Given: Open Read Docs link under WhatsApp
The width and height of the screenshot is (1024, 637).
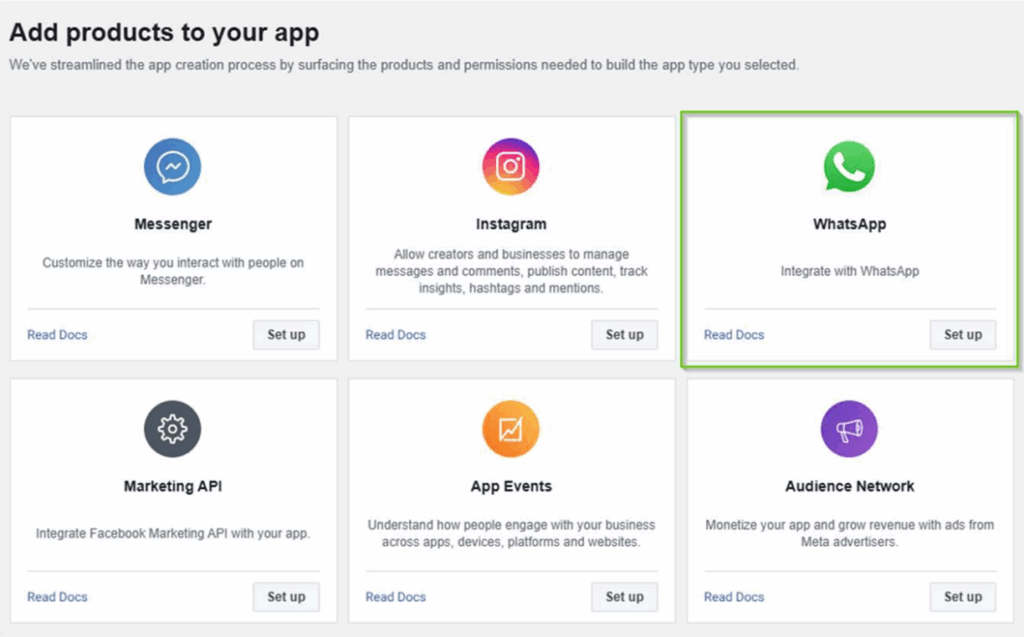Looking at the screenshot, I should pos(734,335).
